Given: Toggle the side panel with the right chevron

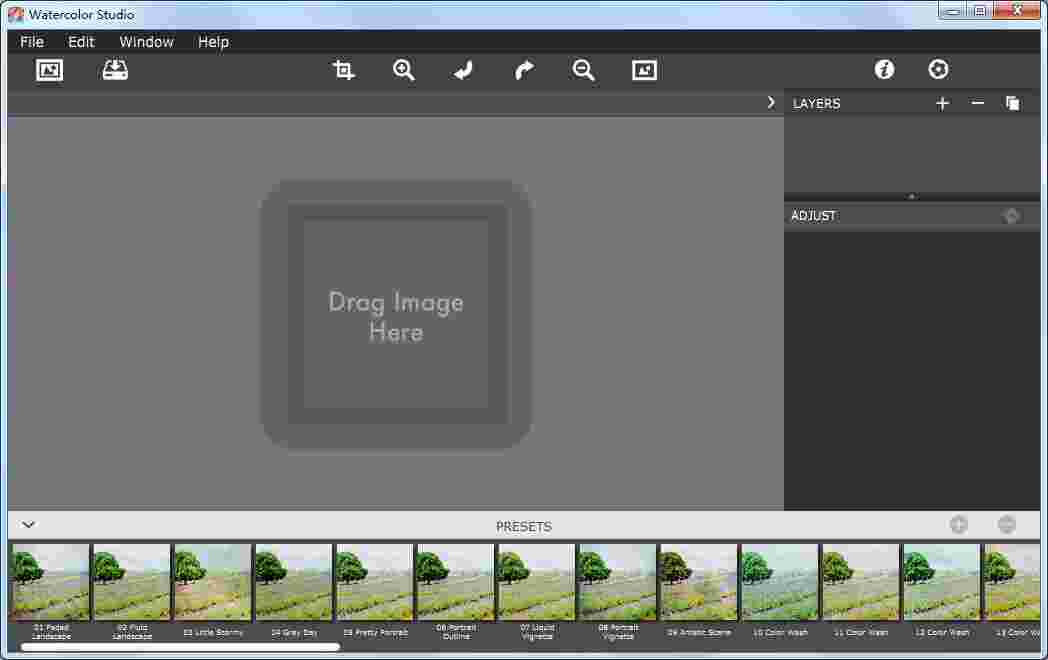Looking at the screenshot, I should coord(770,102).
